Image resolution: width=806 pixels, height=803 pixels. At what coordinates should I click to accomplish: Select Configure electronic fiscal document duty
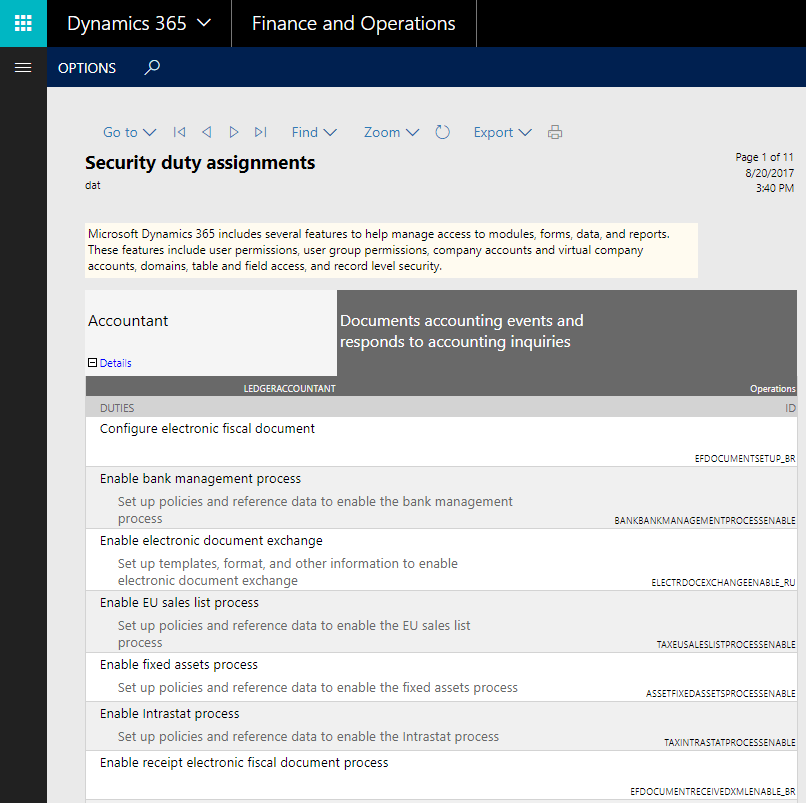tap(207, 429)
